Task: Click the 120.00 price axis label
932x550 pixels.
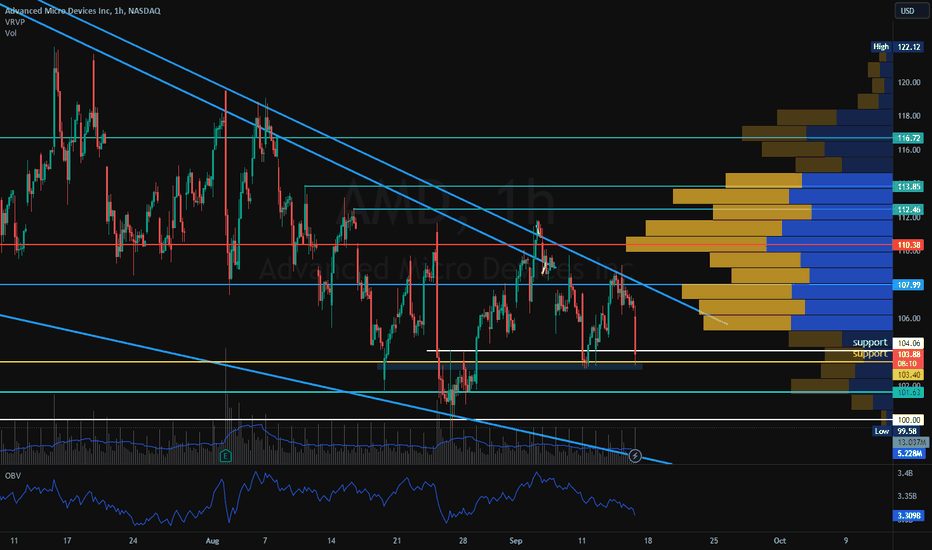Action: [909, 83]
